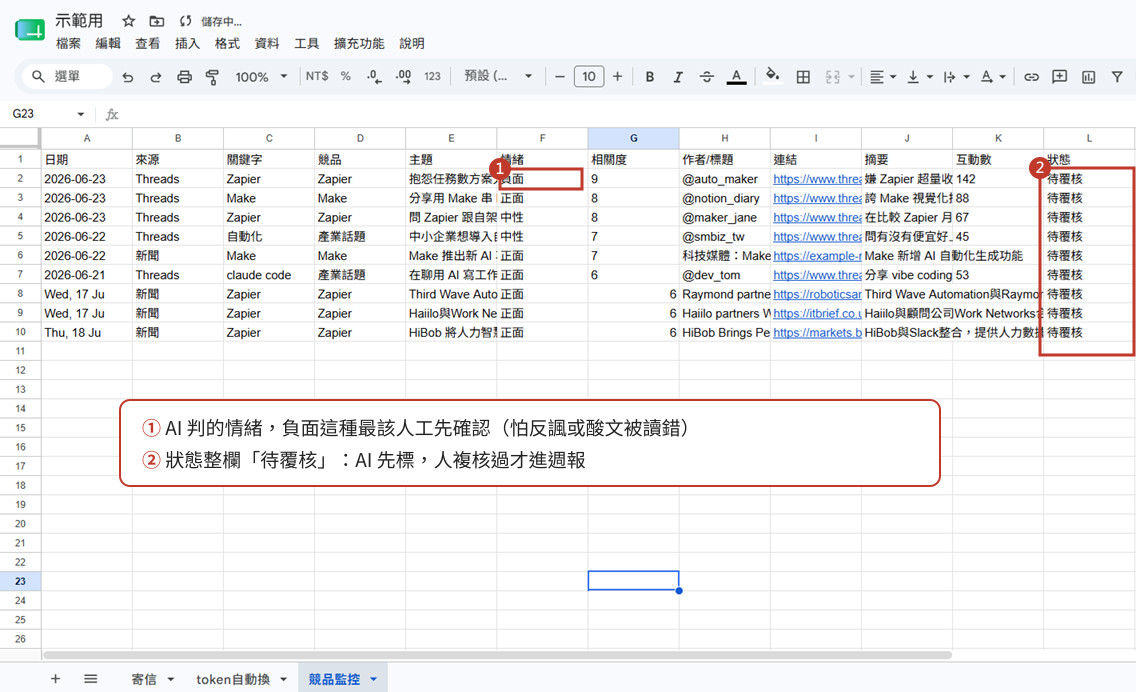Screen dimensions: 1136x692
Task: Open the 說明 menu
Action: tap(412, 43)
